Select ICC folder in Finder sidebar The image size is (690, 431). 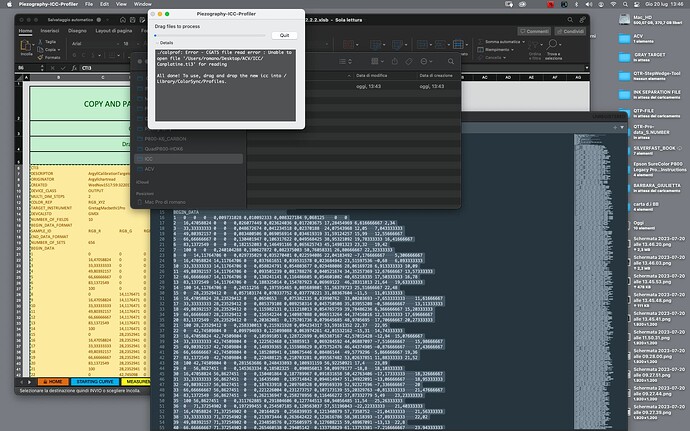pyautogui.click(x=148, y=158)
